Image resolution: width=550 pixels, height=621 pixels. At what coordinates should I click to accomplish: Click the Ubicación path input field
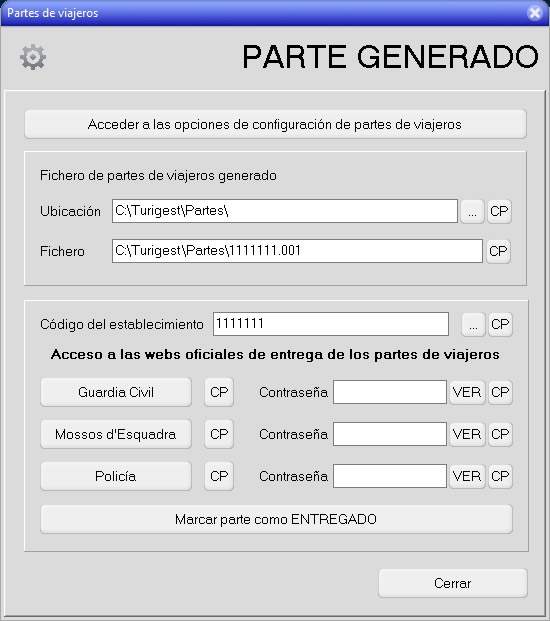[x=285, y=211]
